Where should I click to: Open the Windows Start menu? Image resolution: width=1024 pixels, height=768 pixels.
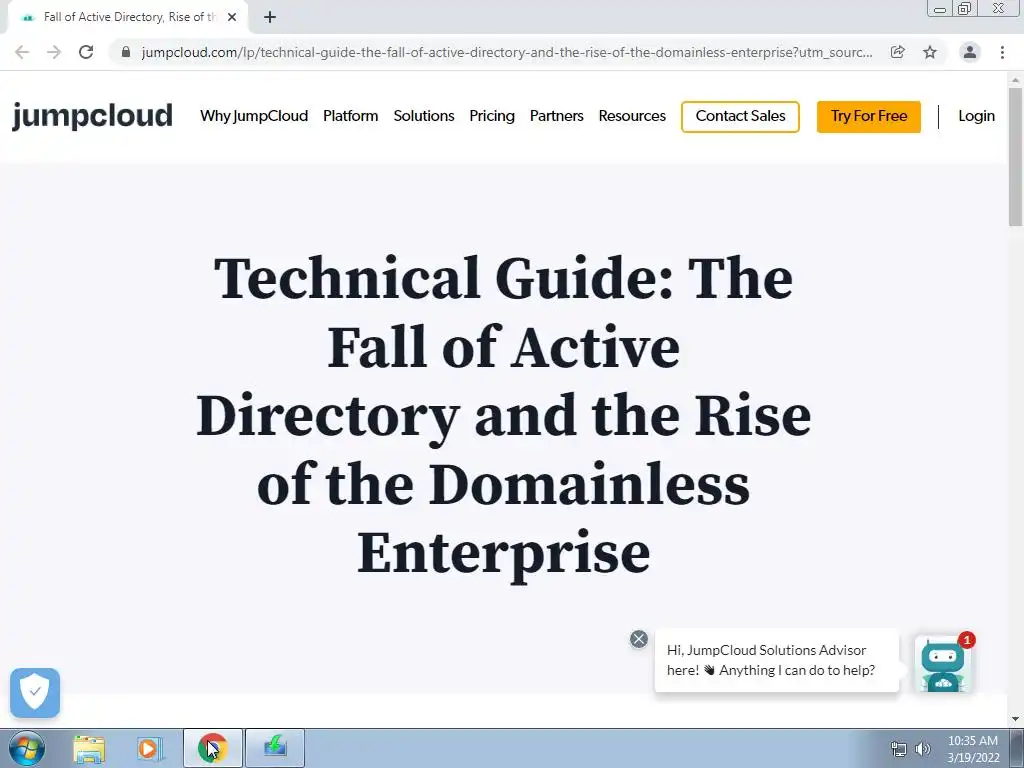pyautogui.click(x=26, y=748)
